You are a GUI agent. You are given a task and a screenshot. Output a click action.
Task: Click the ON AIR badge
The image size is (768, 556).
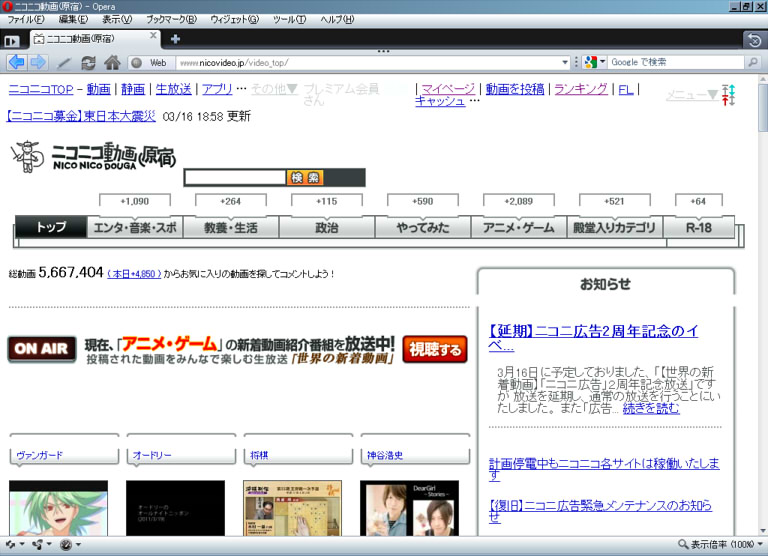42,349
